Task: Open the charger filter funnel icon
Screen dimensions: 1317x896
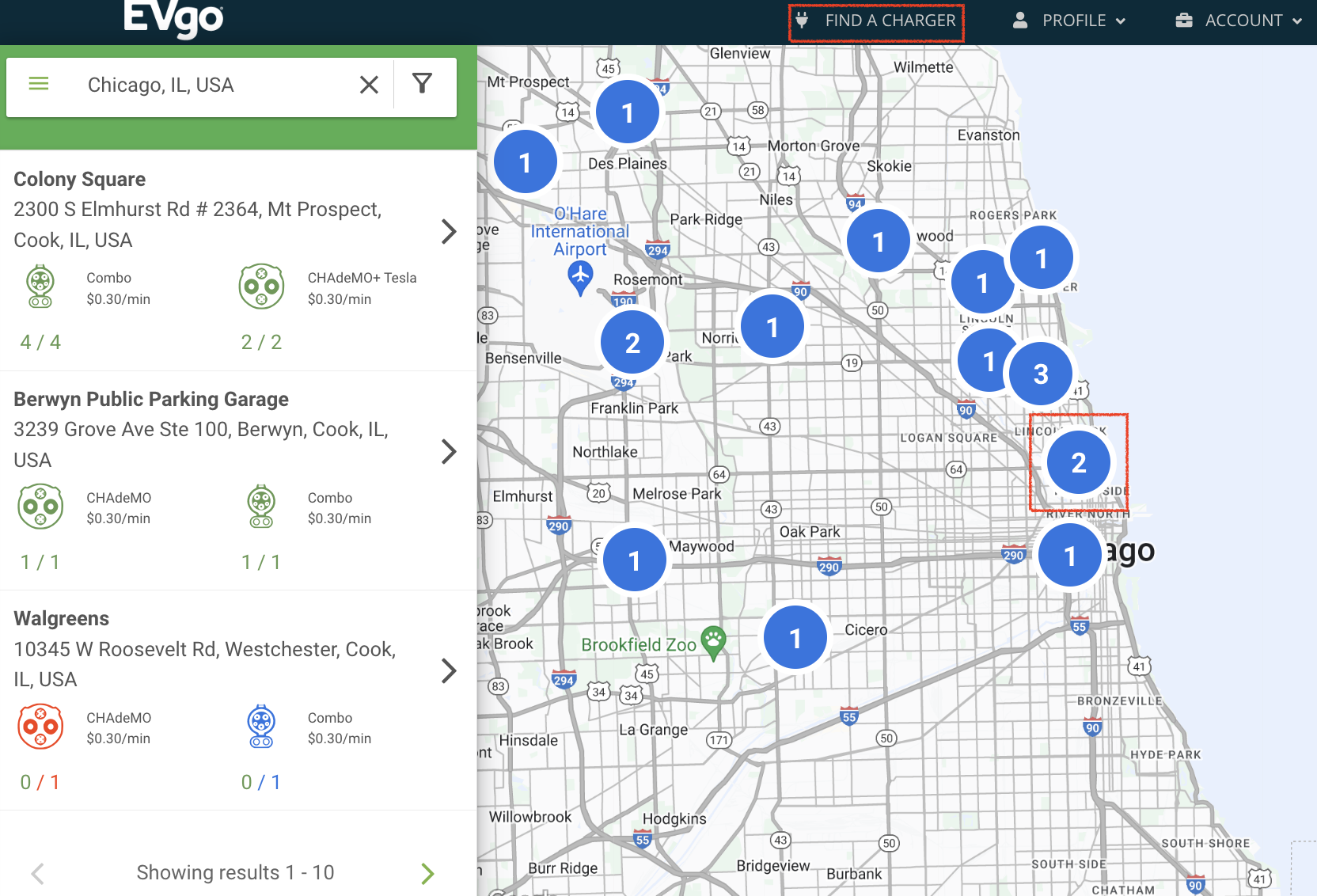Action: coord(423,83)
